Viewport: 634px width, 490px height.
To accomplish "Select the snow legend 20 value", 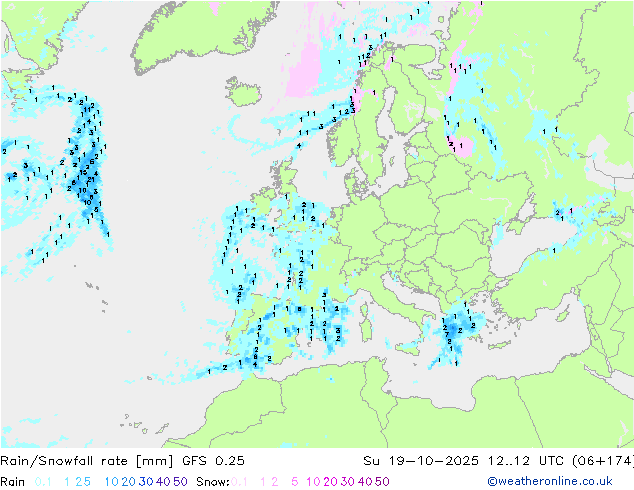I will 330,482.
